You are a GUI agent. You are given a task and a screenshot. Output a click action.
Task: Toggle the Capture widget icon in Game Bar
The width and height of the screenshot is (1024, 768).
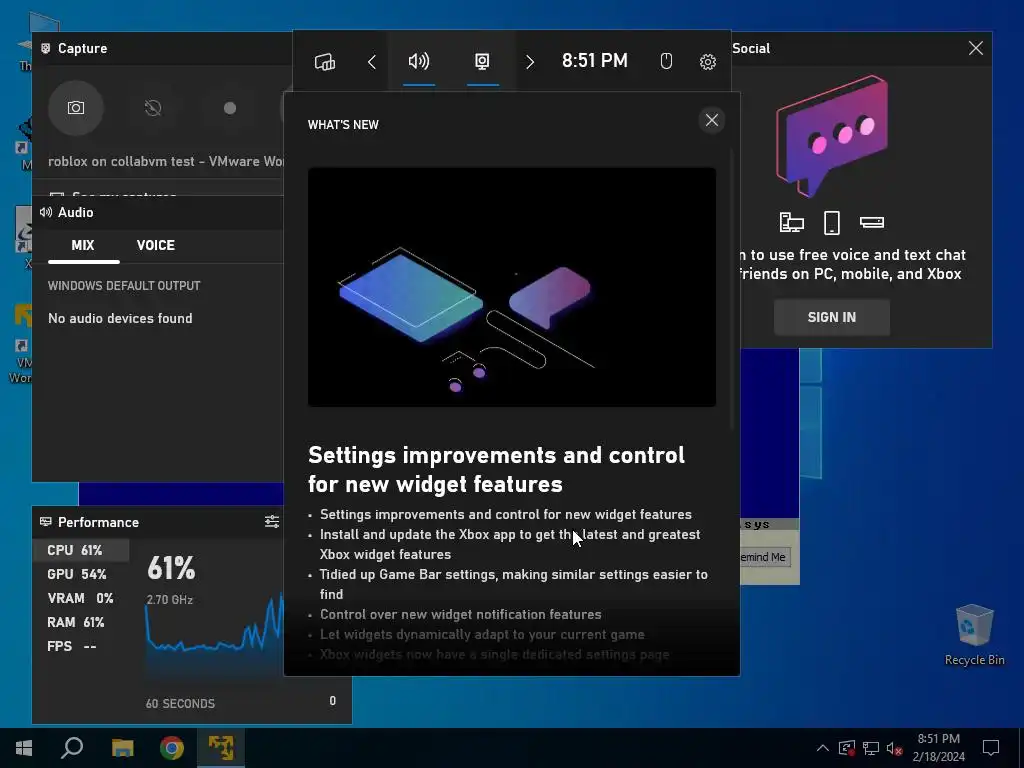coord(482,61)
